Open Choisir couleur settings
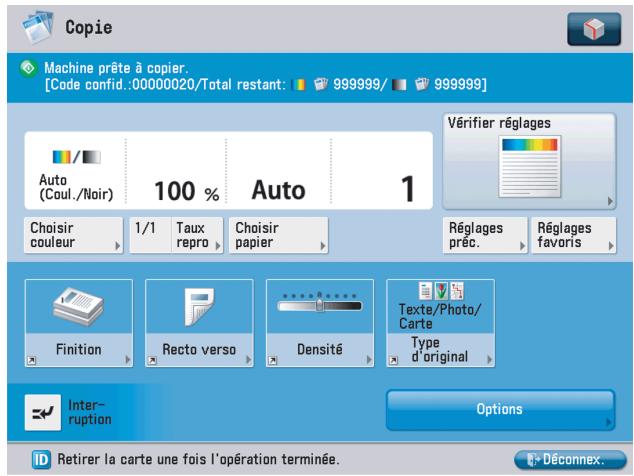This screenshot has width=634, height=476. tap(73, 235)
